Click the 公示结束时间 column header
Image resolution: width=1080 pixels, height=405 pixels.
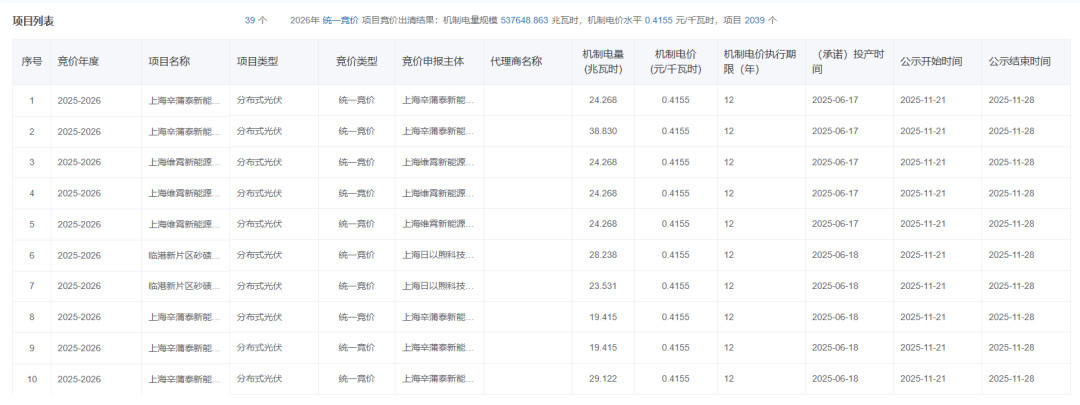pos(1019,62)
